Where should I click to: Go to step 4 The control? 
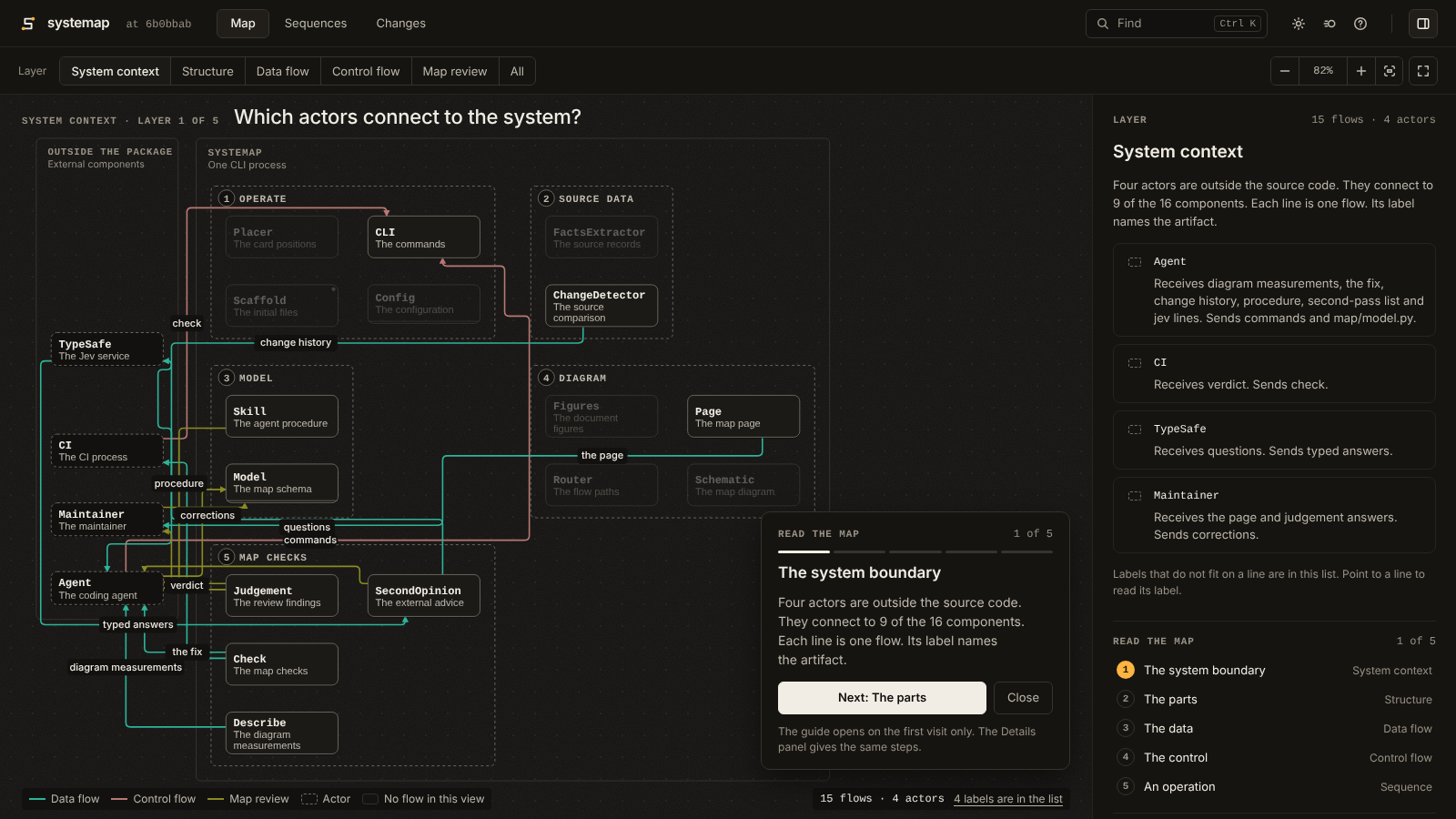point(1274,757)
